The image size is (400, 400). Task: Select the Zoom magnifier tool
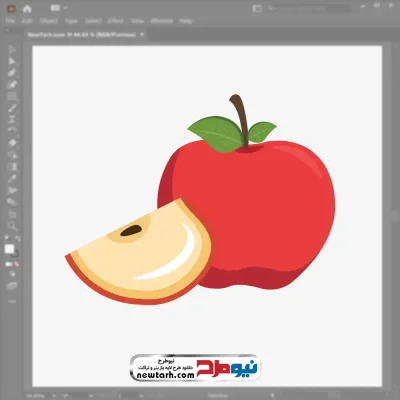point(12,226)
